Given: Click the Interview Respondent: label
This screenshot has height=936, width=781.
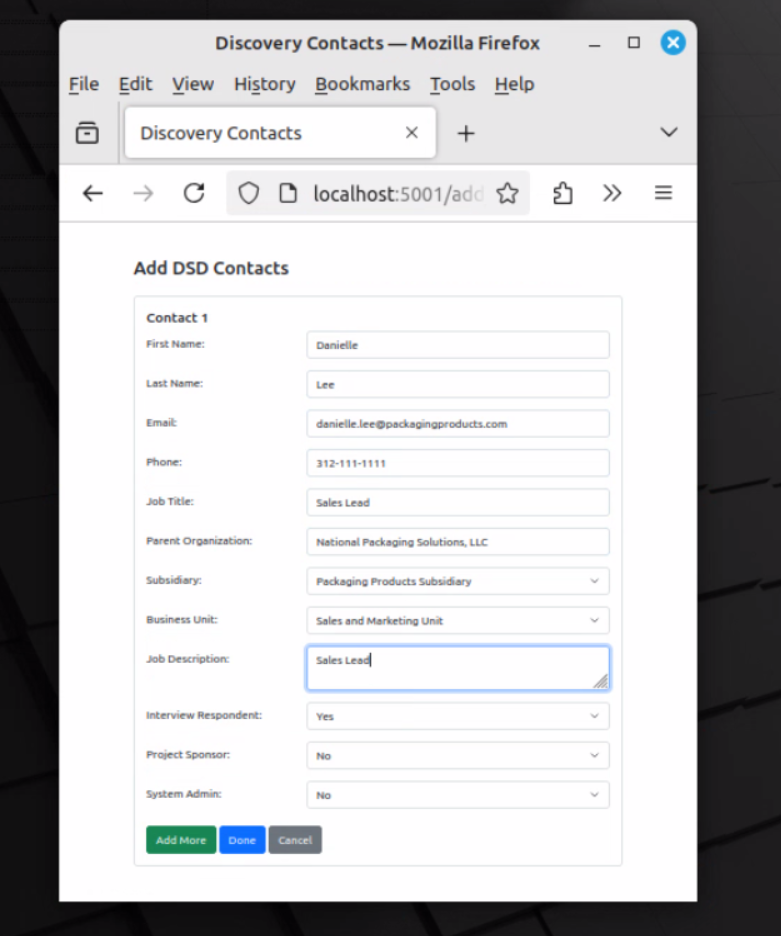Looking at the screenshot, I should coord(204,715).
